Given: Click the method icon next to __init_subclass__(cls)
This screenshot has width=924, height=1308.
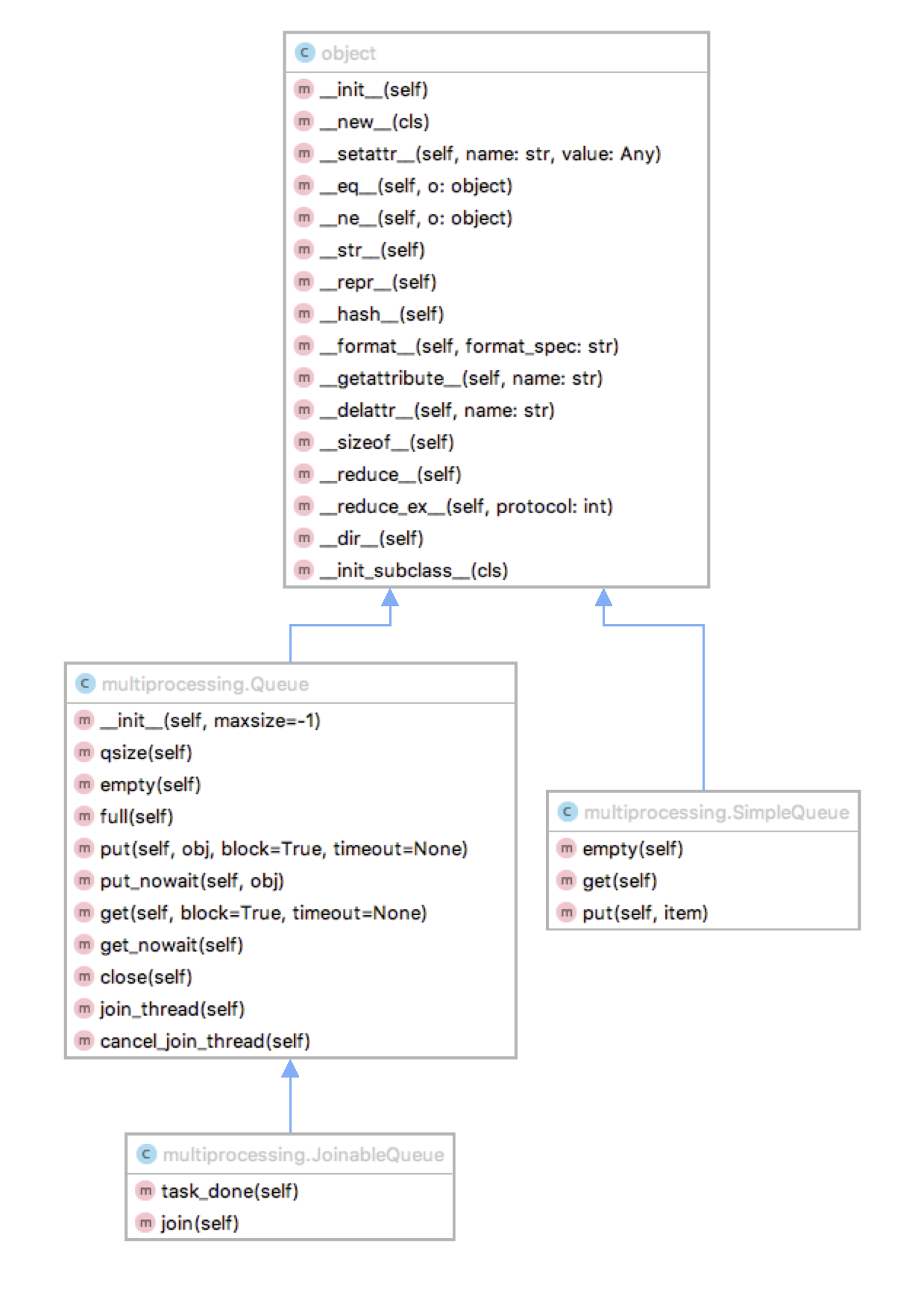Looking at the screenshot, I should point(304,570).
